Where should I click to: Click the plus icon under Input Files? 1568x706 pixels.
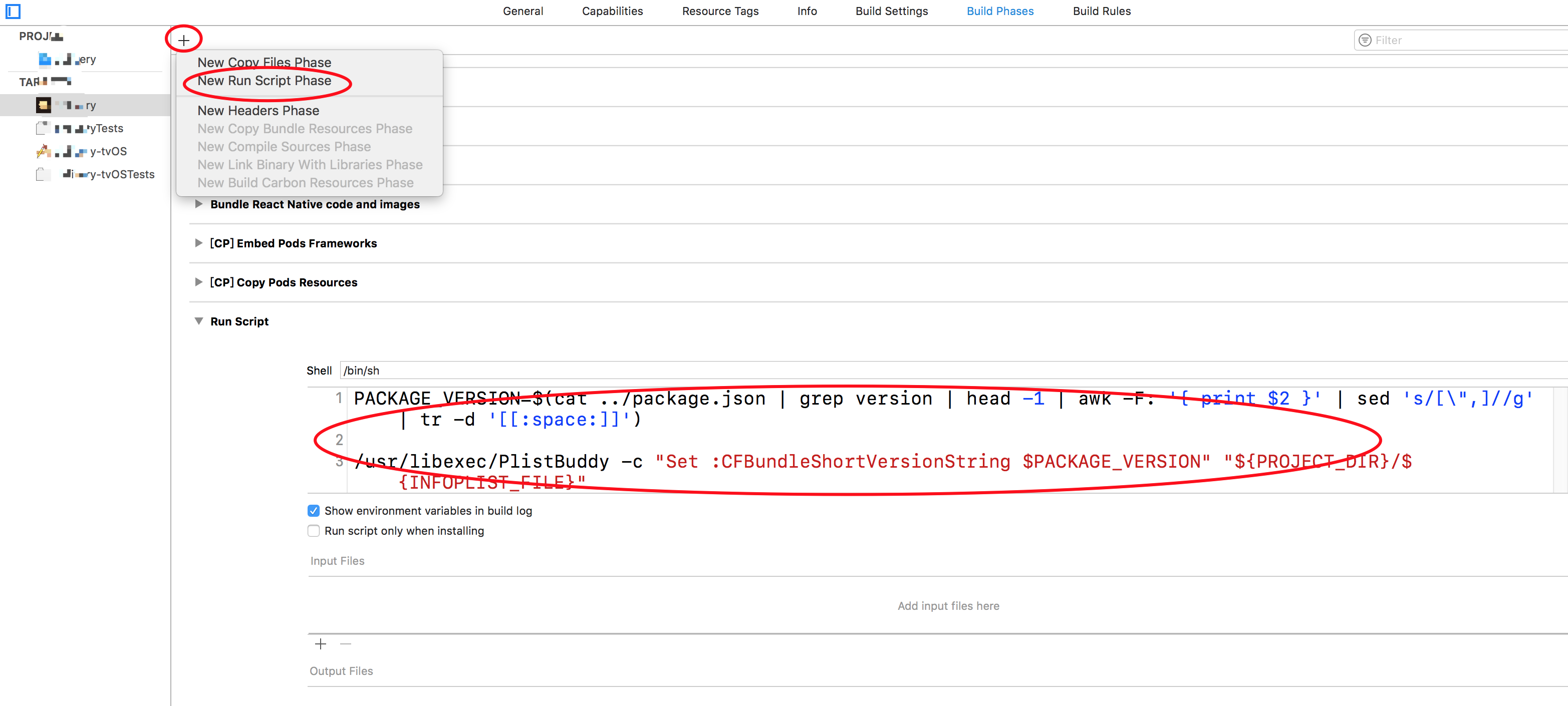pos(320,643)
